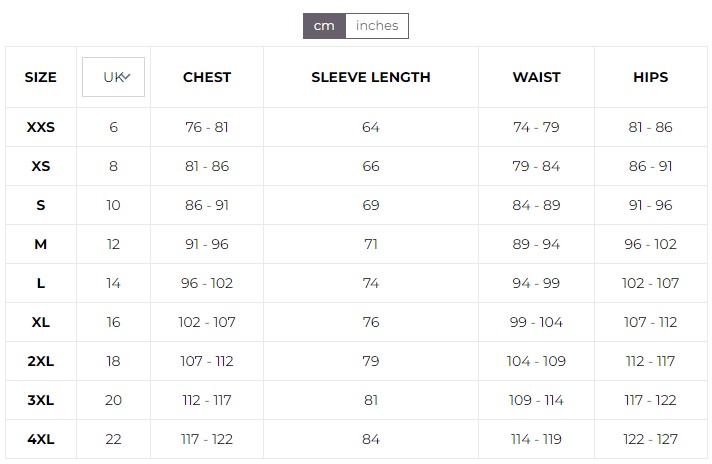
Task: Select the 2XL size row label
Action: coord(41,361)
